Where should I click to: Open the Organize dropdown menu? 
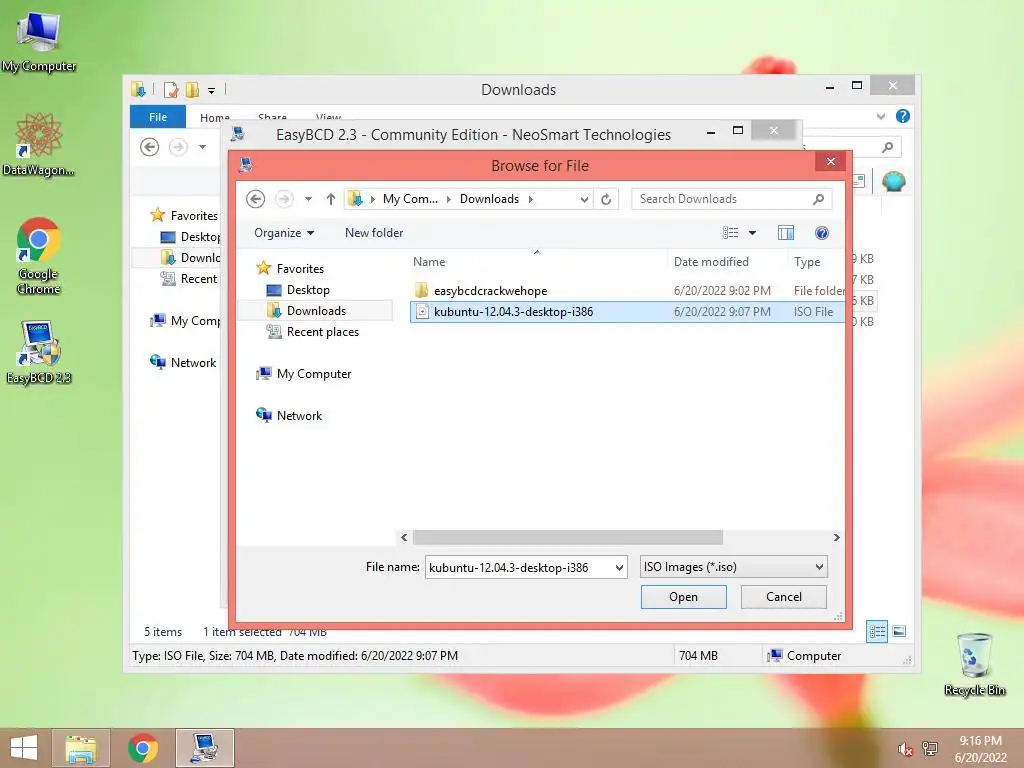pyautogui.click(x=284, y=233)
